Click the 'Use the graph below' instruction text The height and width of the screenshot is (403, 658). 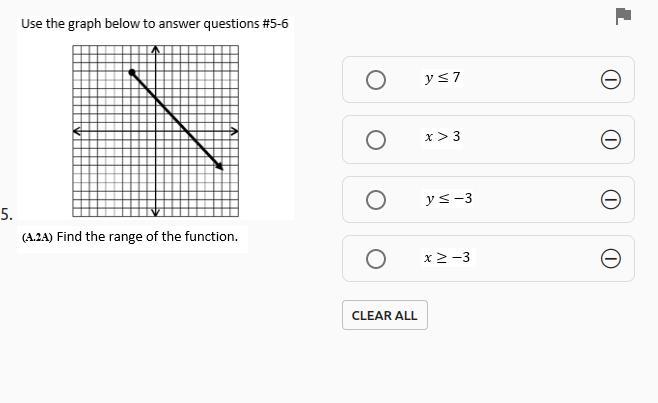[x=154, y=23]
